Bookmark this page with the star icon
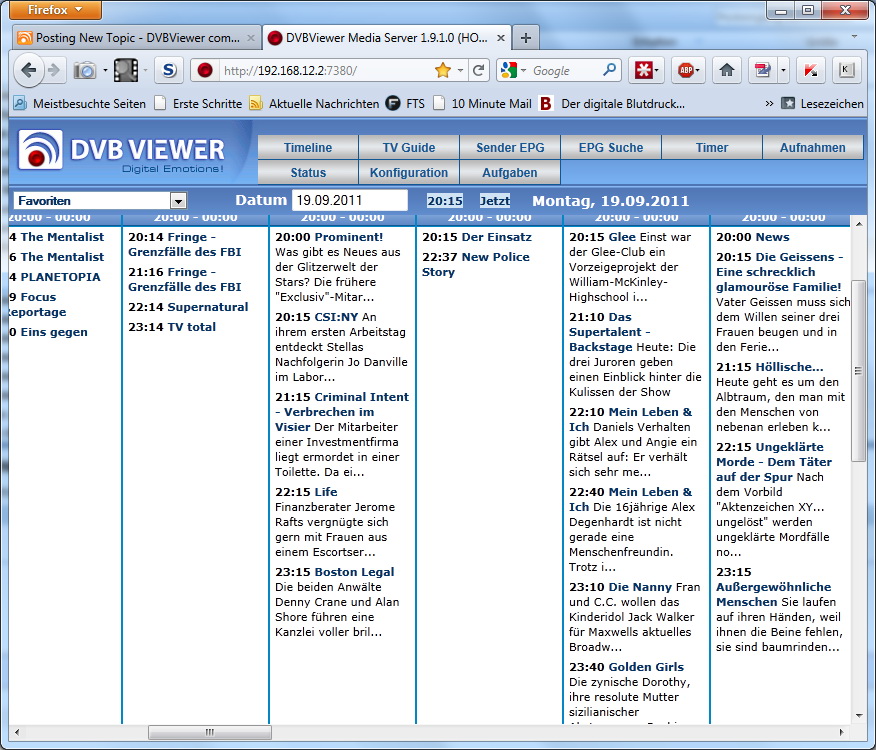Screen dimensions: 876x750 [442, 70]
